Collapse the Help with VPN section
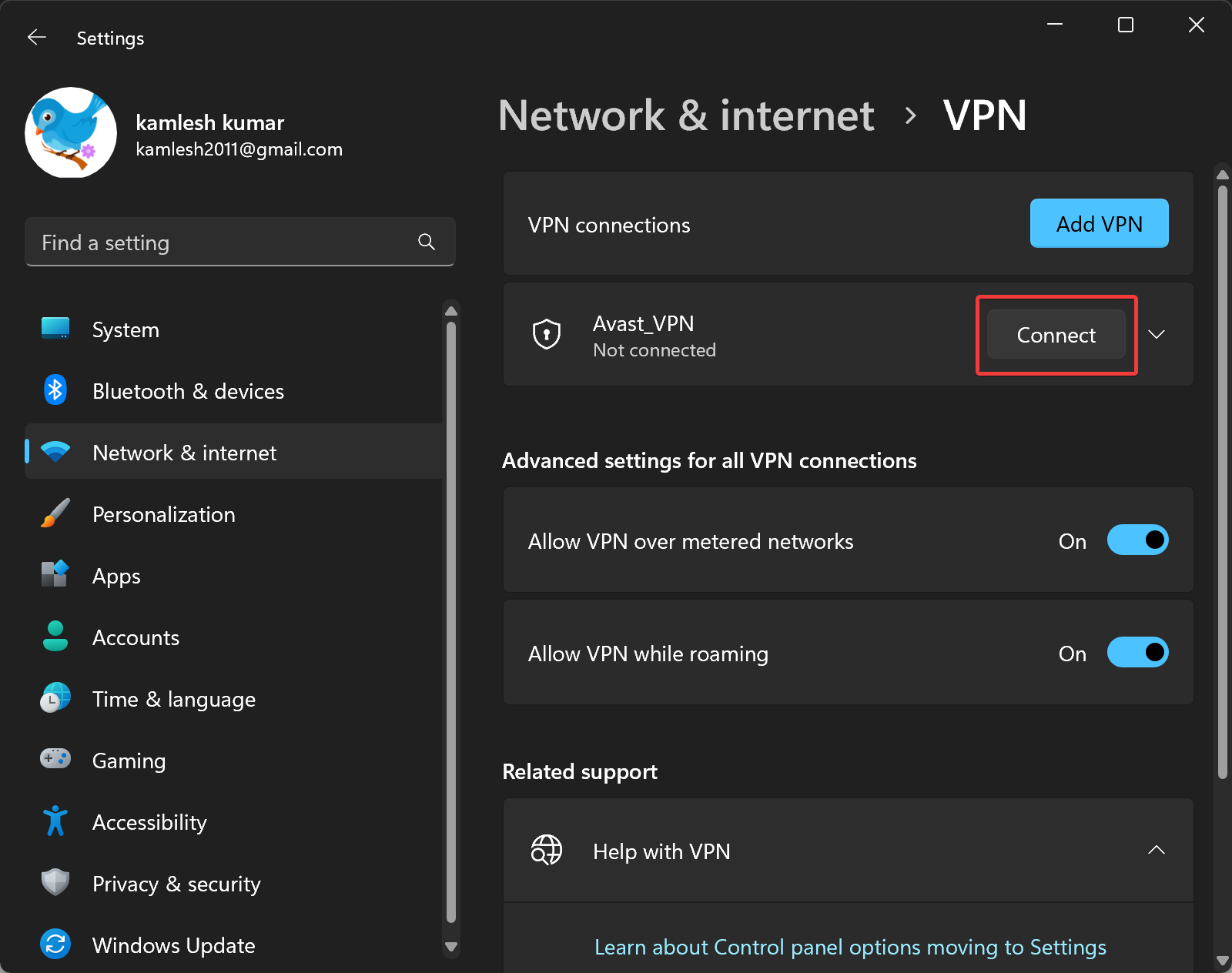The width and height of the screenshot is (1232, 973). 1157,850
